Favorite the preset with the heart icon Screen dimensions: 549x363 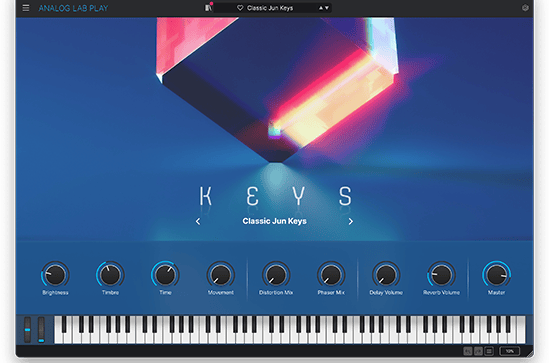tap(240, 8)
